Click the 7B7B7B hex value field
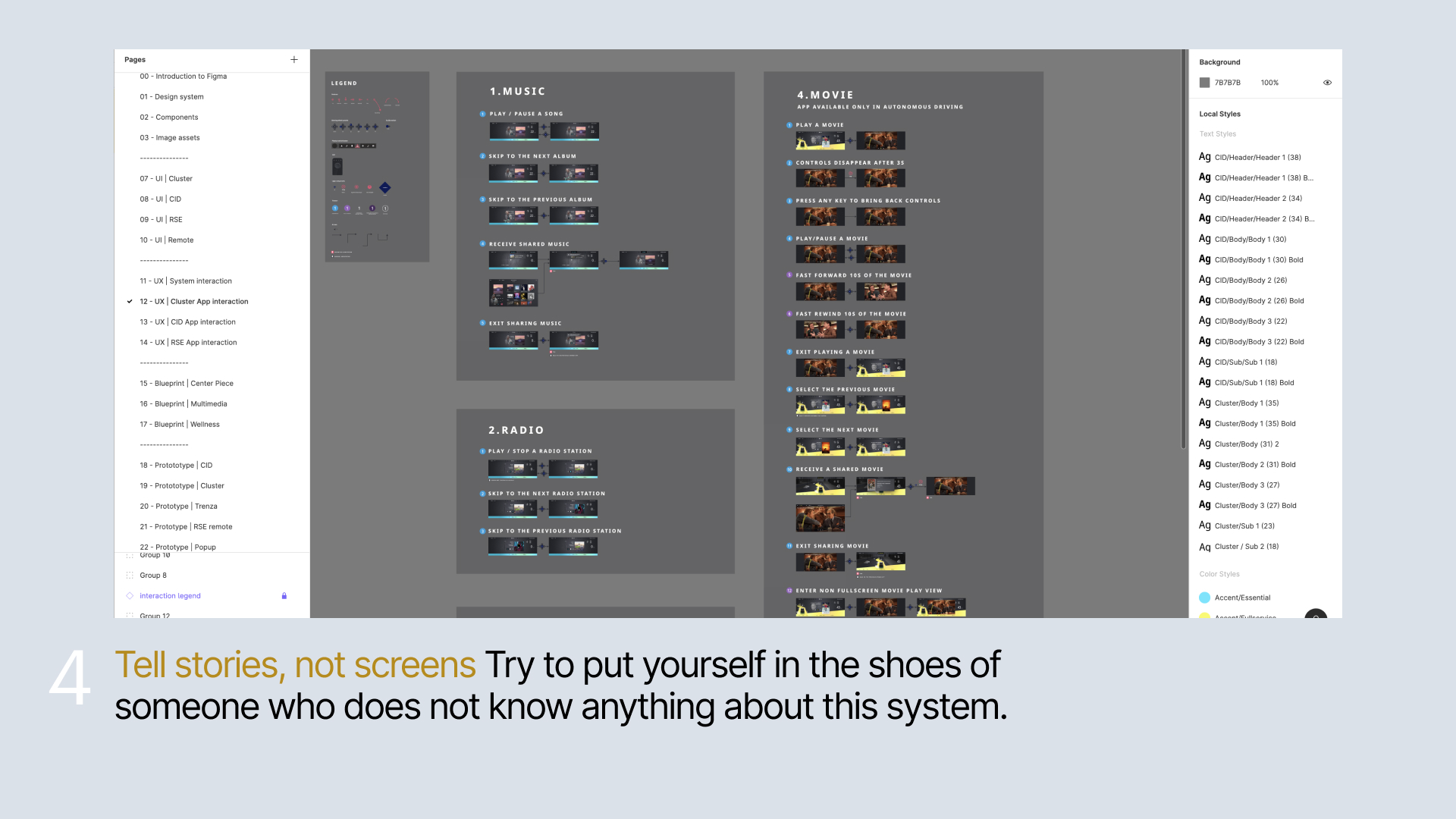Viewport: 1456px width, 819px height. click(x=1228, y=83)
